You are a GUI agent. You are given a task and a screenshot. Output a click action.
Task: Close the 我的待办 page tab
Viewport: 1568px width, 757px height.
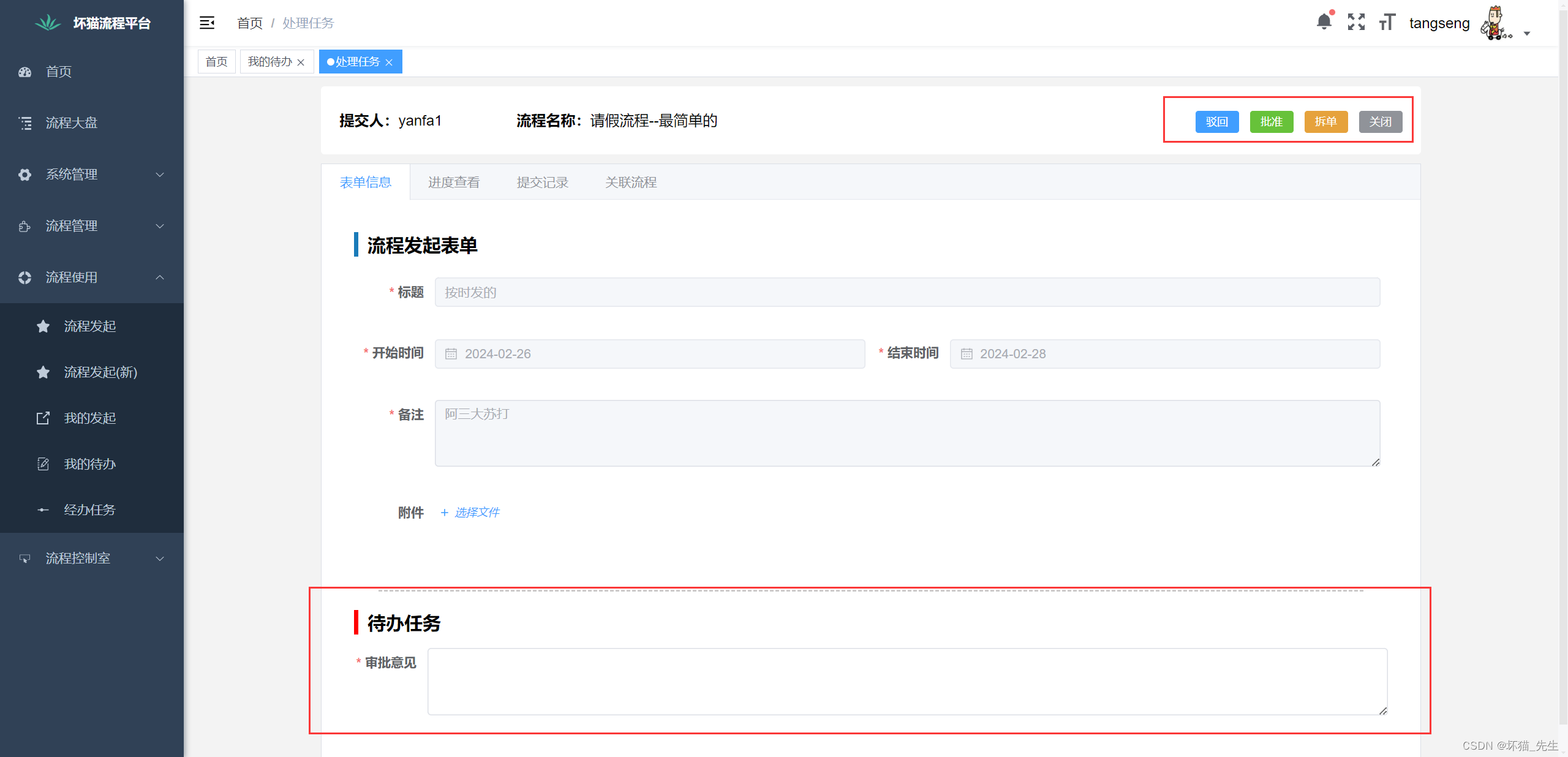coord(301,62)
